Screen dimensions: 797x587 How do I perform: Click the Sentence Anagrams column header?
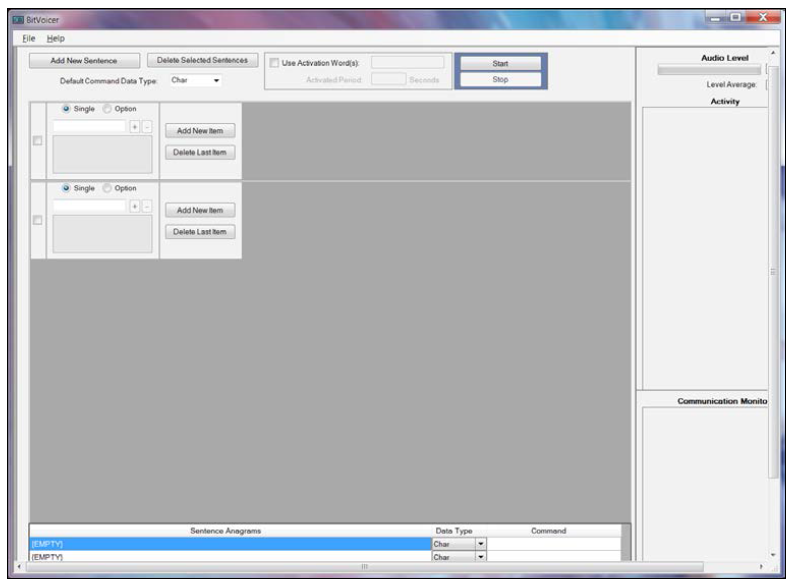(x=226, y=531)
